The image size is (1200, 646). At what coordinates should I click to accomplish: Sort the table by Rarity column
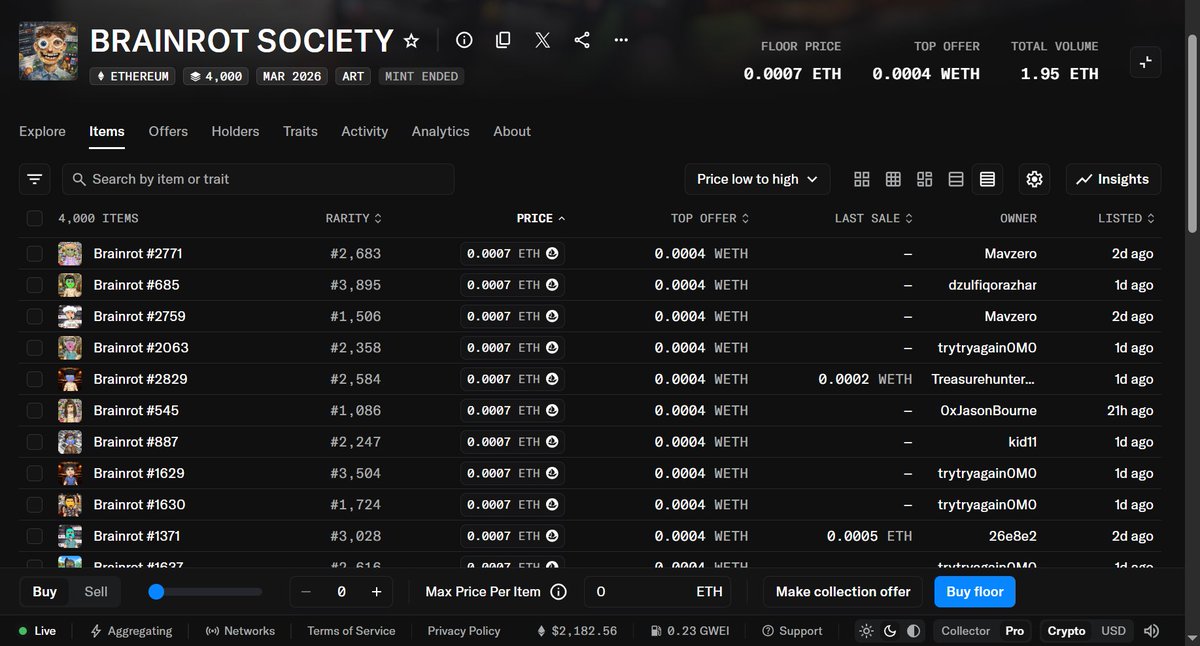click(353, 218)
